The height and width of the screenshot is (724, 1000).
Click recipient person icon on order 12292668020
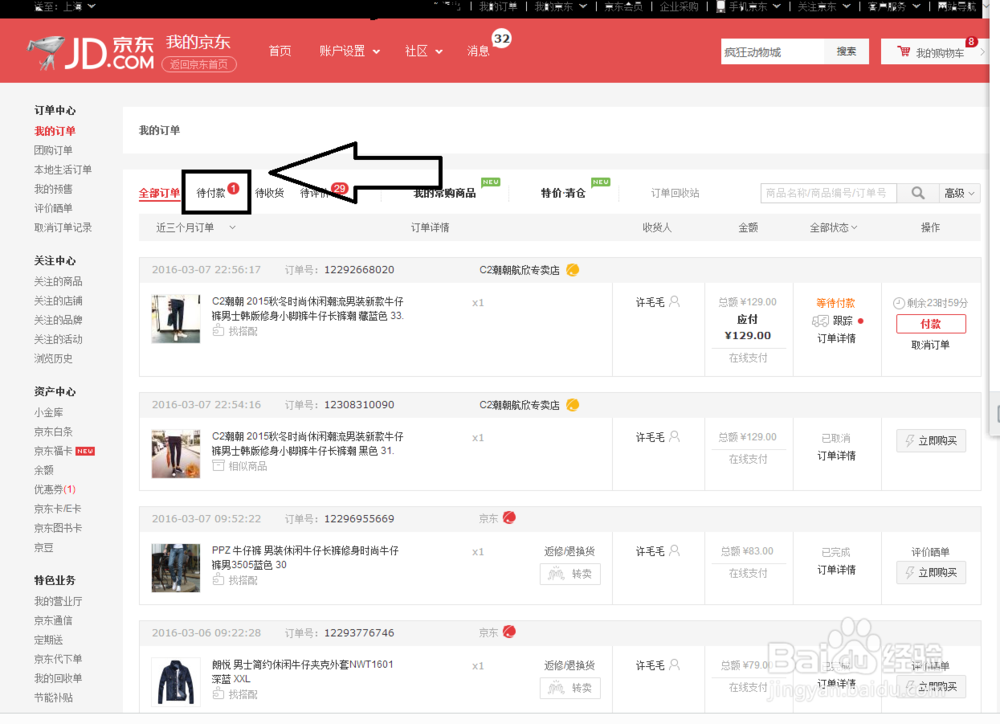click(x=674, y=301)
